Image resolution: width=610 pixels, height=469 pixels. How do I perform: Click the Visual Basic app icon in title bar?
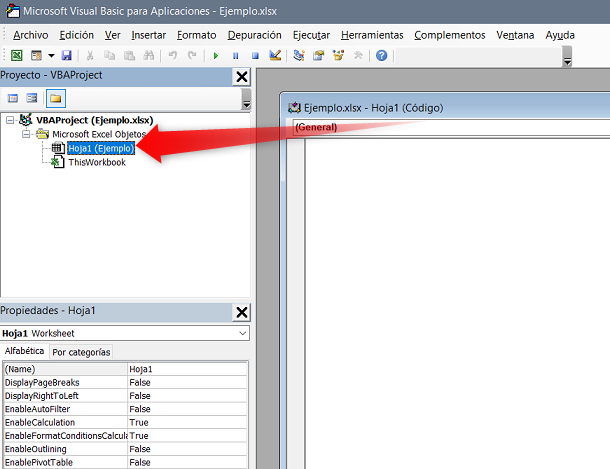(x=12, y=10)
